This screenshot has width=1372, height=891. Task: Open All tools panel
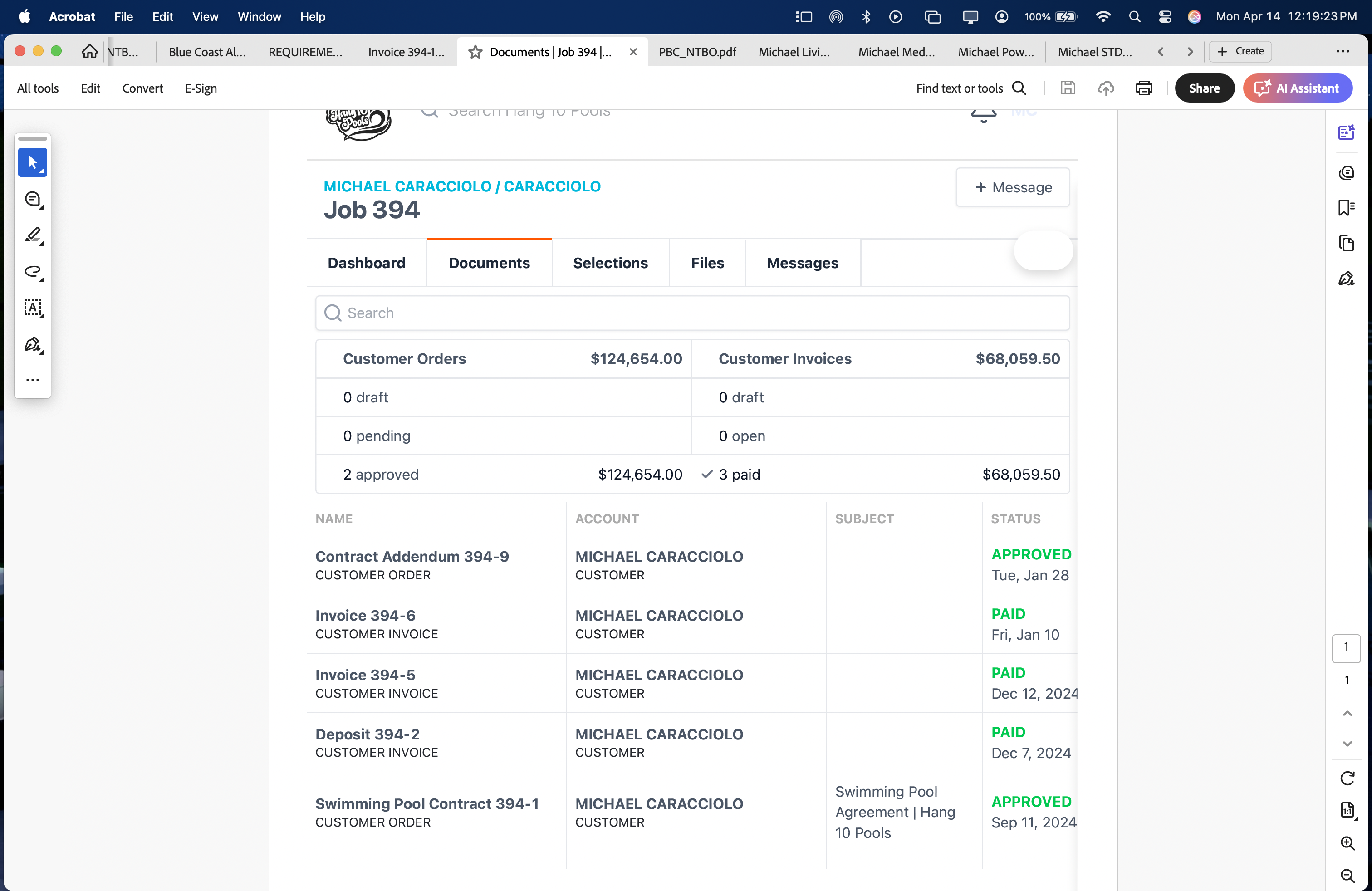click(x=38, y=88)
